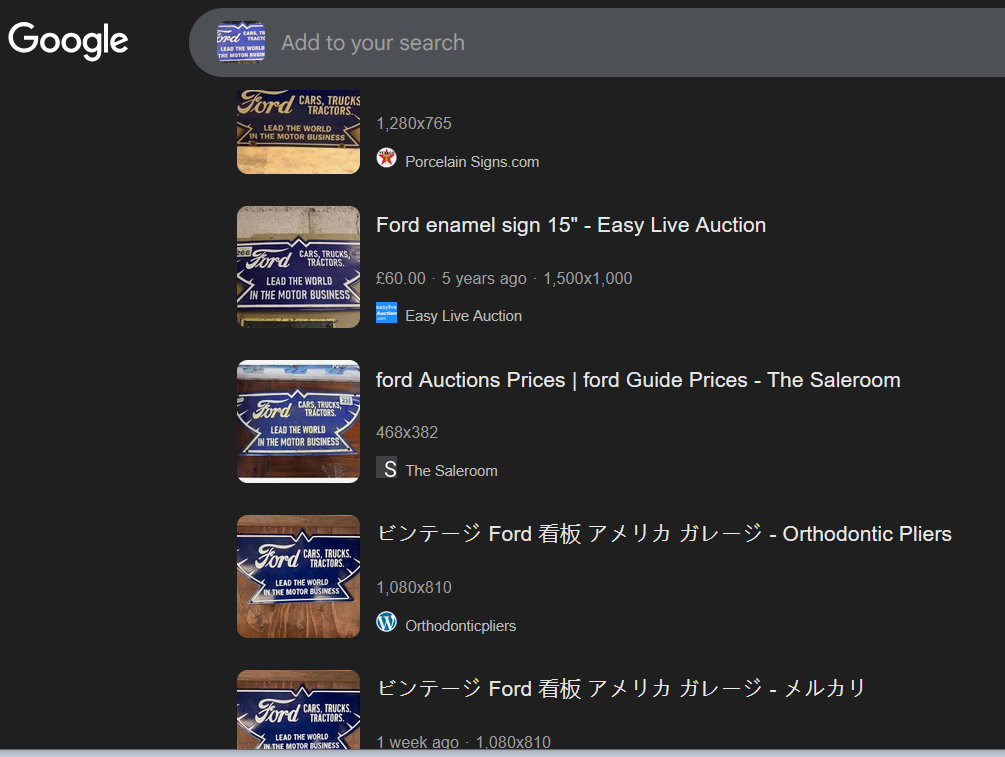
Task: Click the Easy Live Auction source name
Action: tap(463, 316)
